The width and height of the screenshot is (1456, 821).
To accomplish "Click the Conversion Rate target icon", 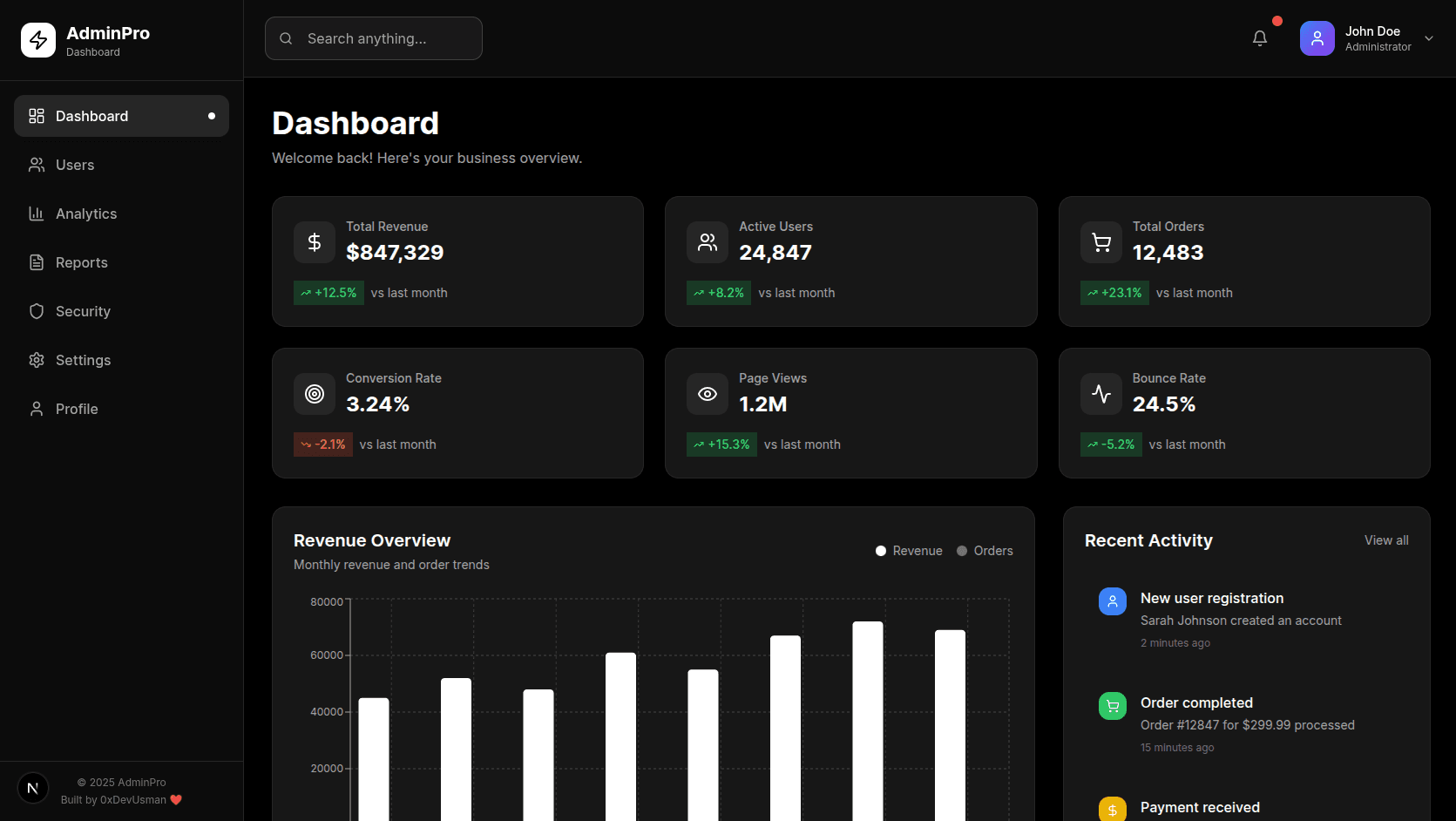I will [x=315, y=394].
